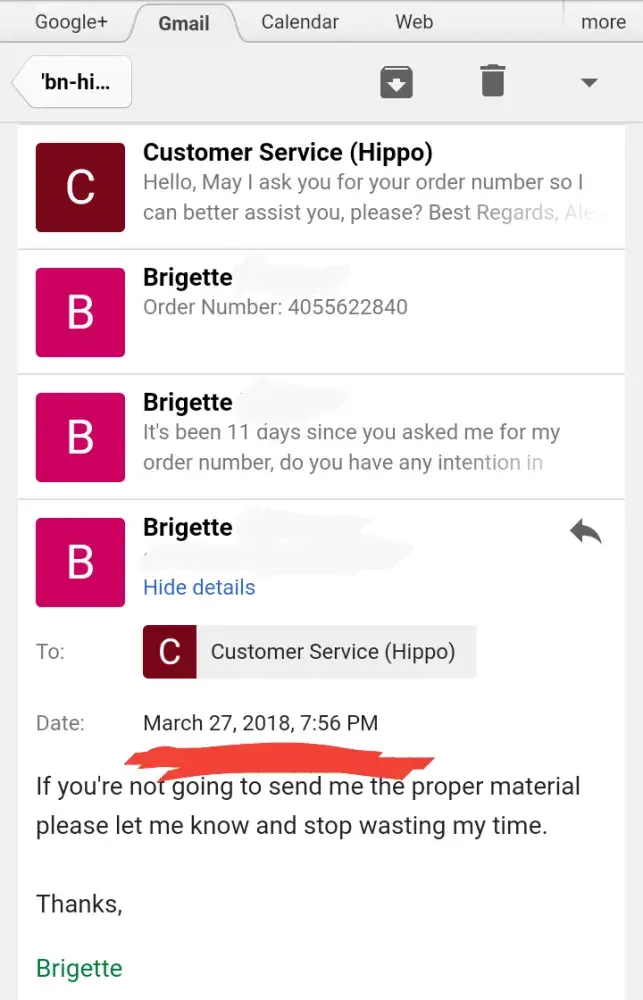Select the Gmail tab

[x=185, y=23]
